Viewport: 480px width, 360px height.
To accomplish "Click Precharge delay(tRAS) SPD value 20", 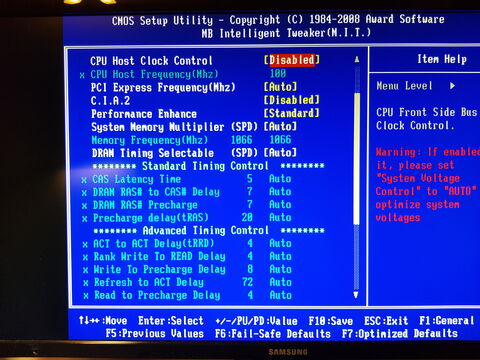I will pyautogui.click(x=247, y=217).
